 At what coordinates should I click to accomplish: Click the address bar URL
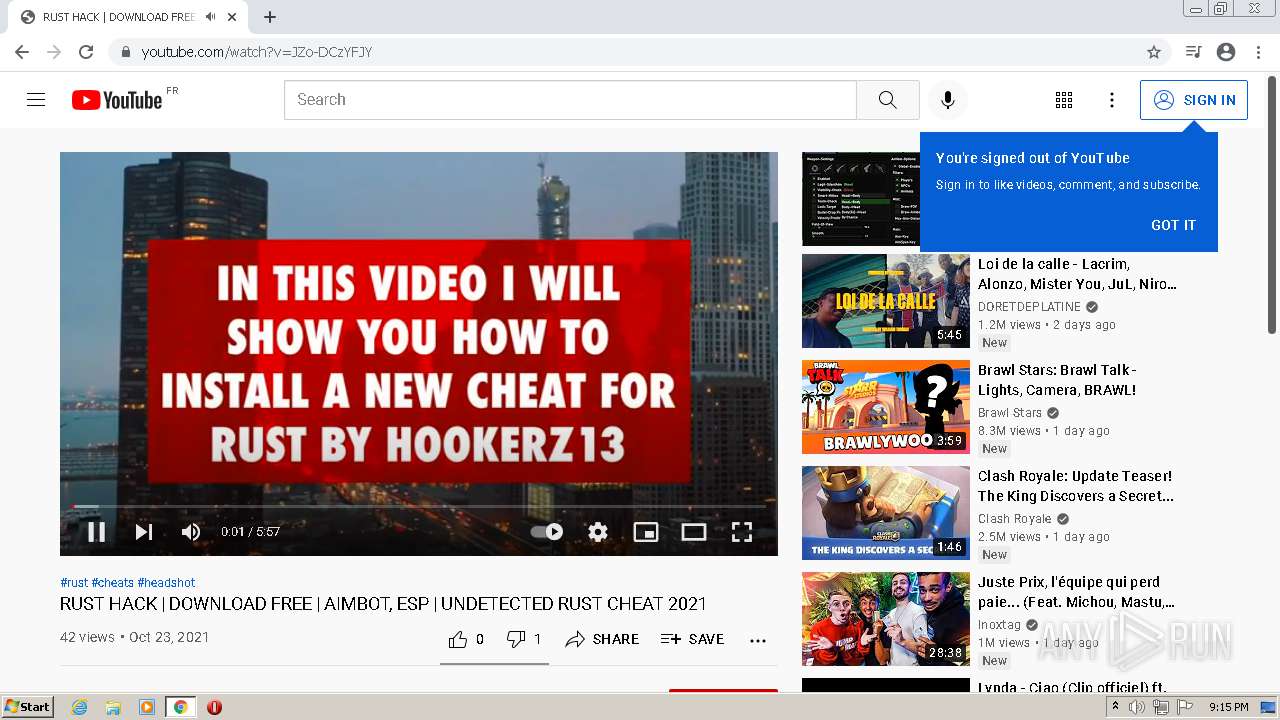257,52
